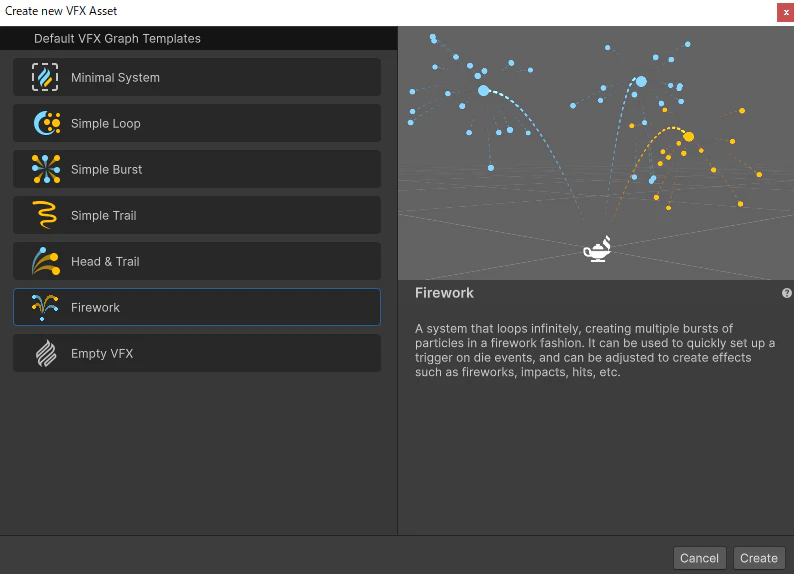Click the Head & Trail icon
Viewport: 794px width, 574px height.
pyautogui.click(x=46, y=261)
